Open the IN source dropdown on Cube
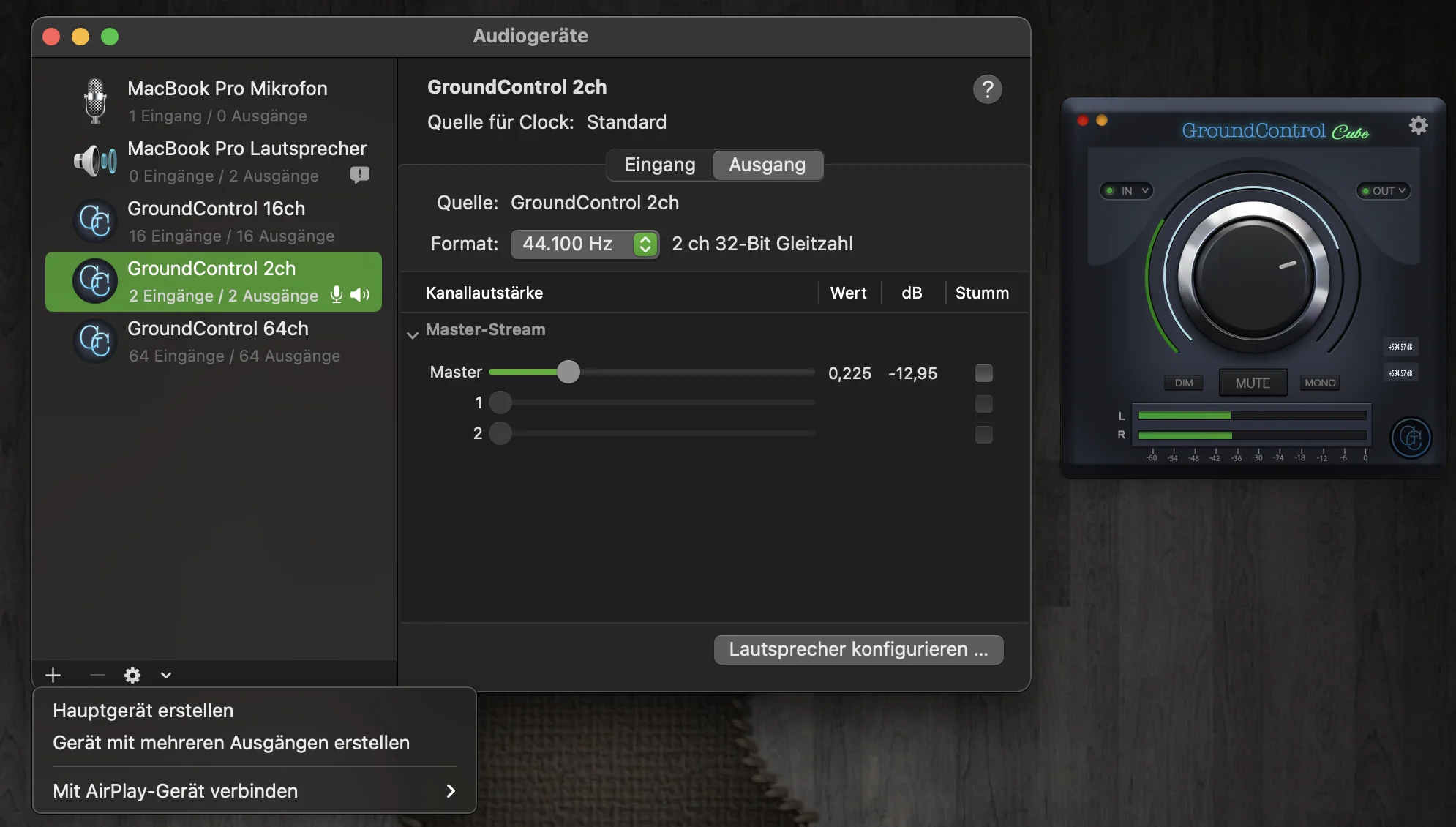The width and height of the screenshot is (1456, 827). [1127, 191]
